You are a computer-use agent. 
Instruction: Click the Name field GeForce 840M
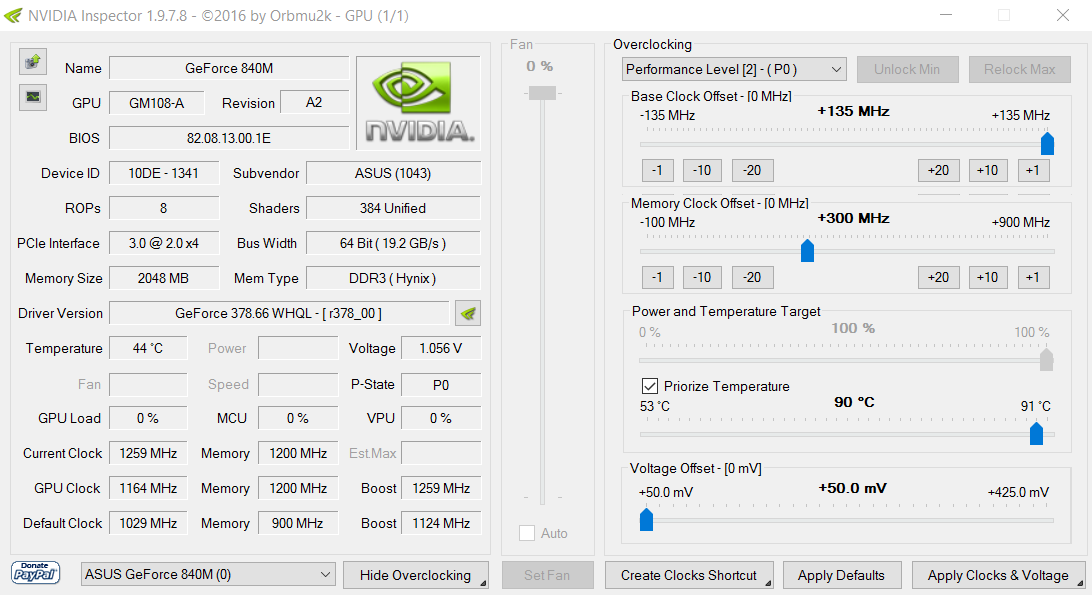point(229,68)
